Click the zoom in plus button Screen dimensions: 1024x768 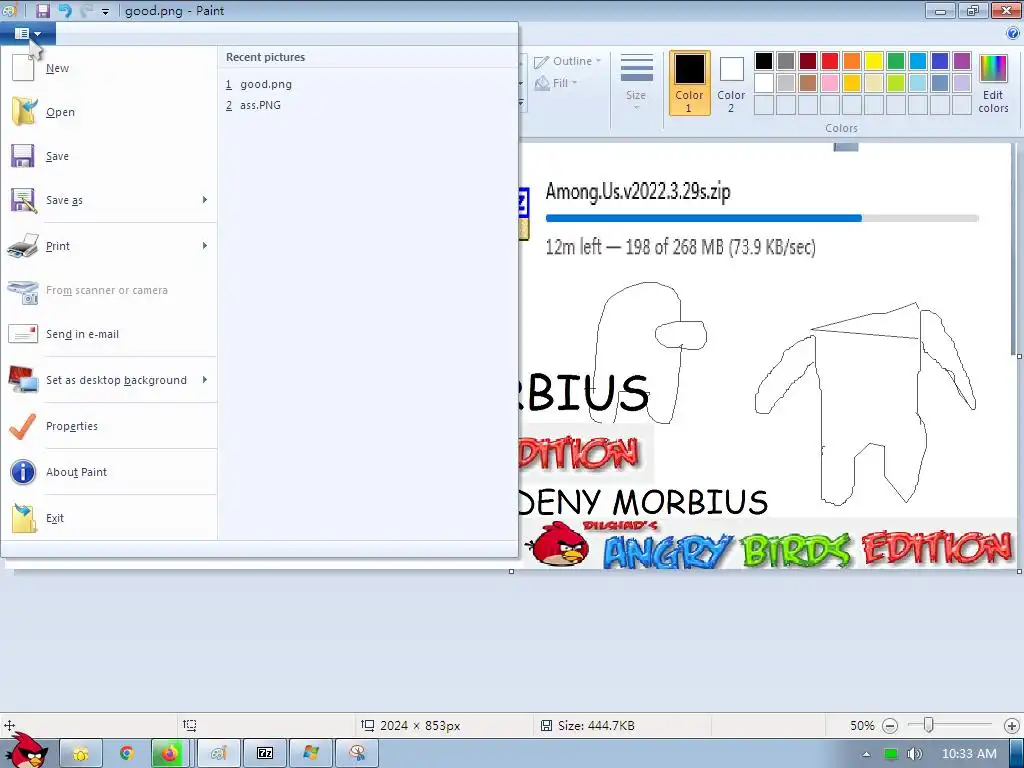[x=1012, y=726]
